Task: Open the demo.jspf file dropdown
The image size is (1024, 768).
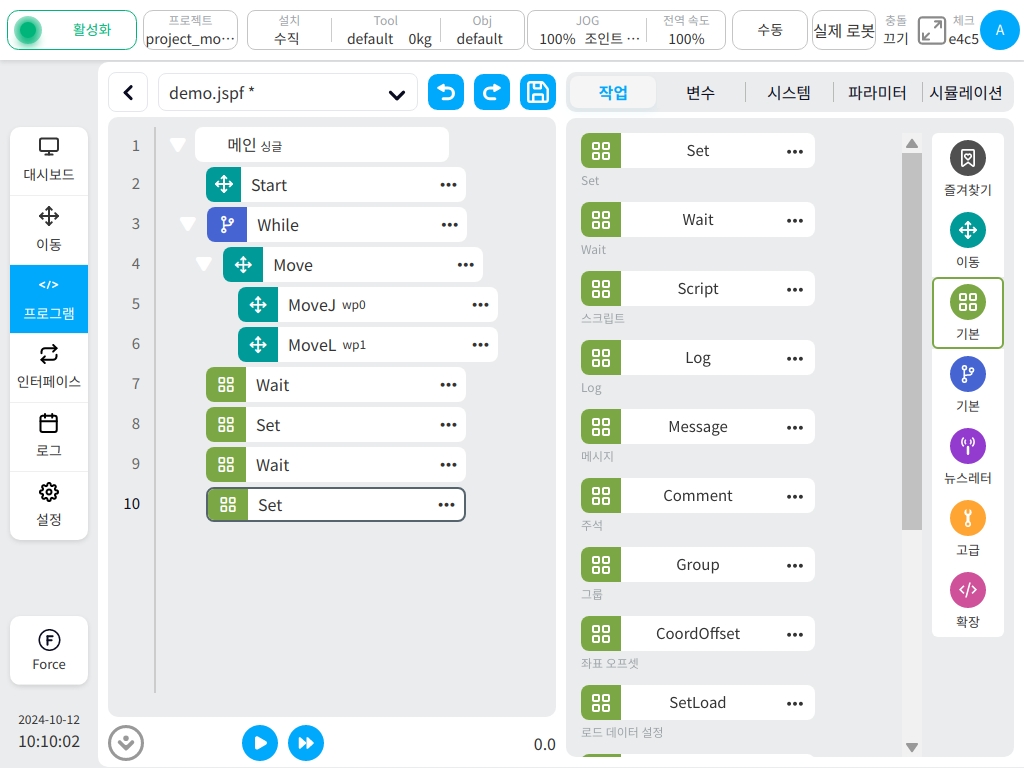Action: (x=287, y=93)
